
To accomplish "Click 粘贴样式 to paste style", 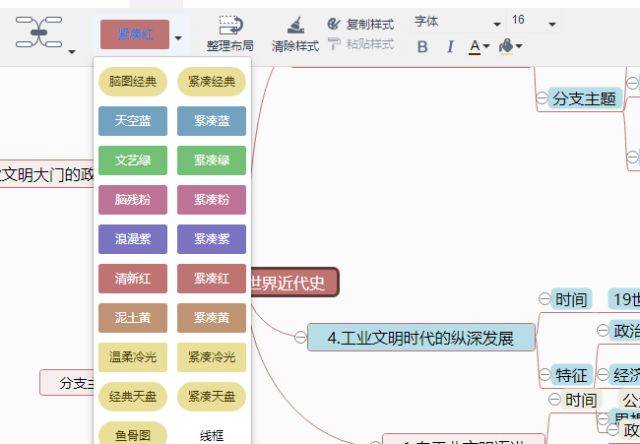I will [361, 44].
